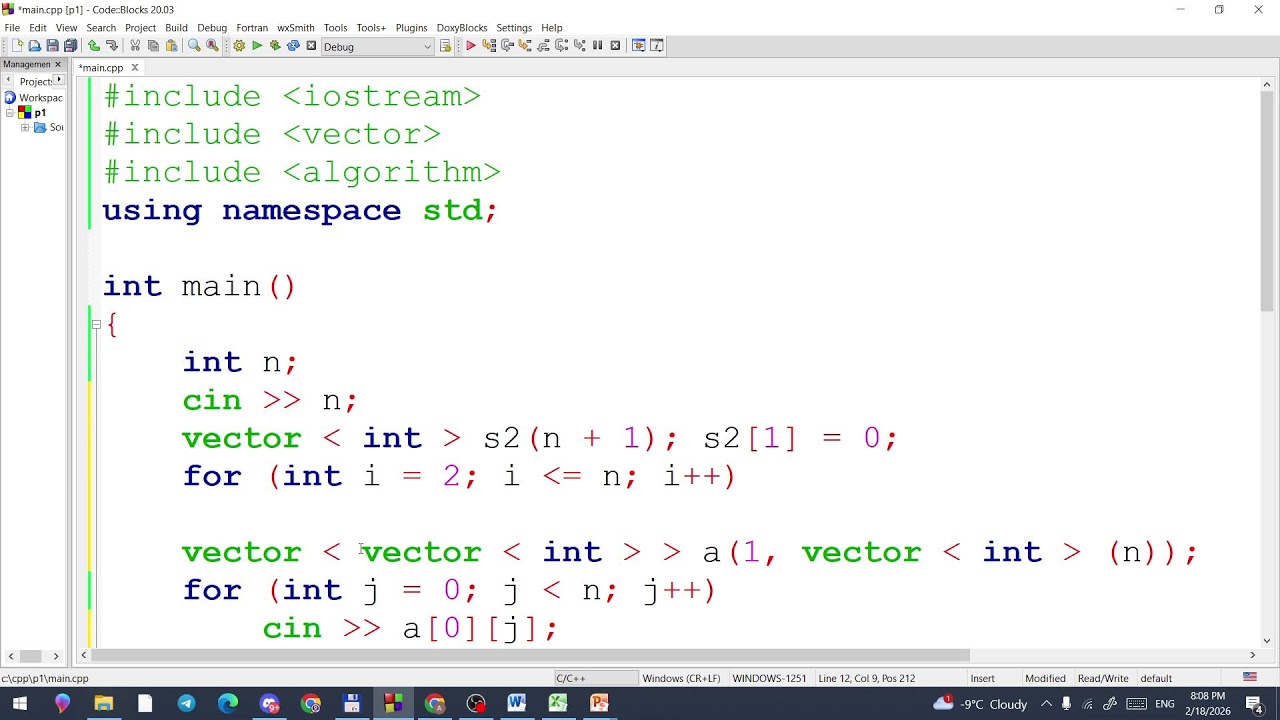Open the File menu

pos(12,27)
